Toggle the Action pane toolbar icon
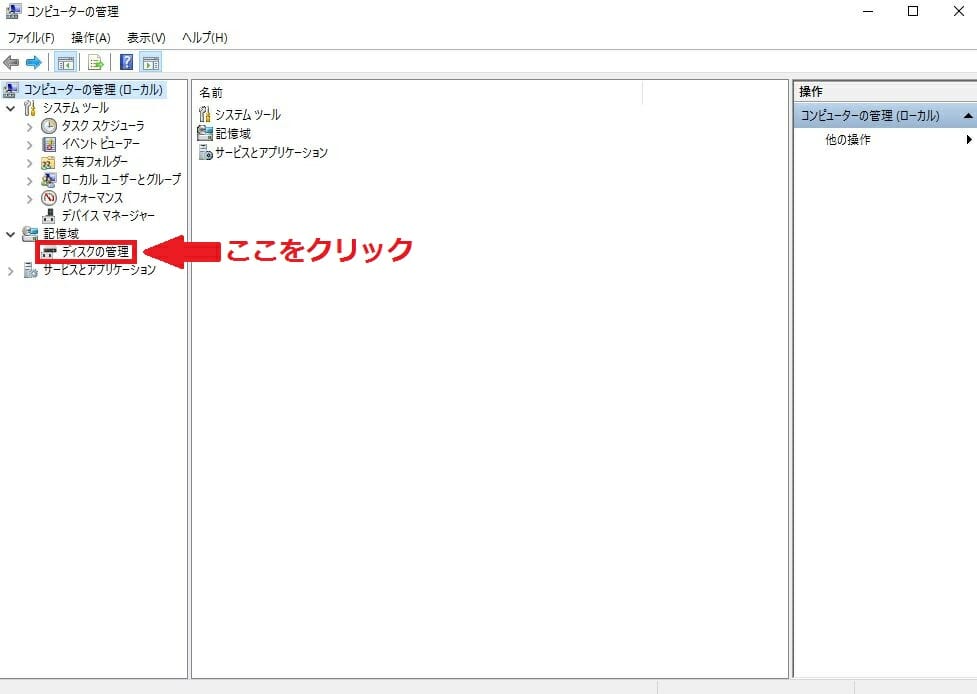The width and height of the screenshot is (977, 694). [151, 62]
